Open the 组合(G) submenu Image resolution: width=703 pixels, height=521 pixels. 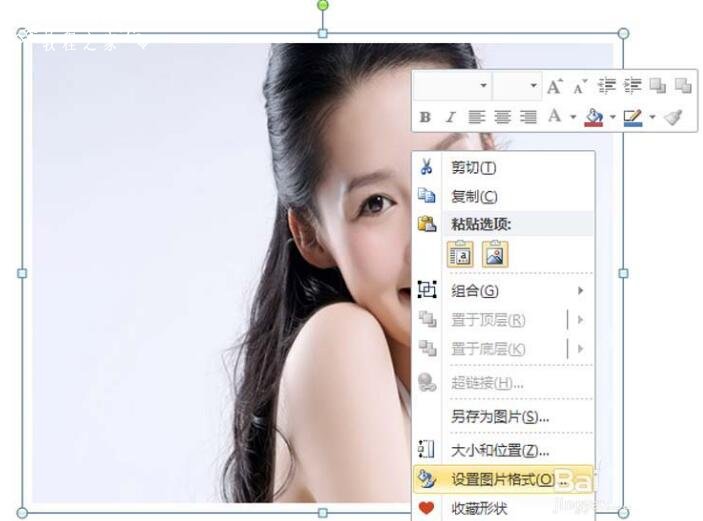click(503, 291)
